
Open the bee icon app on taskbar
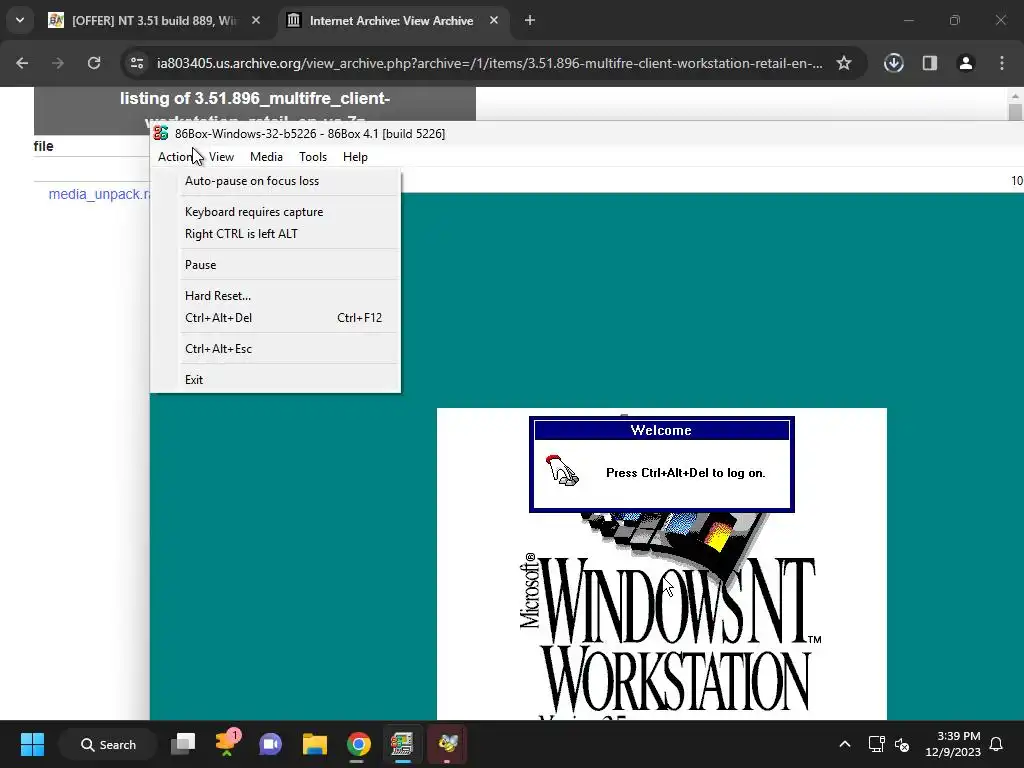point(447,744)
